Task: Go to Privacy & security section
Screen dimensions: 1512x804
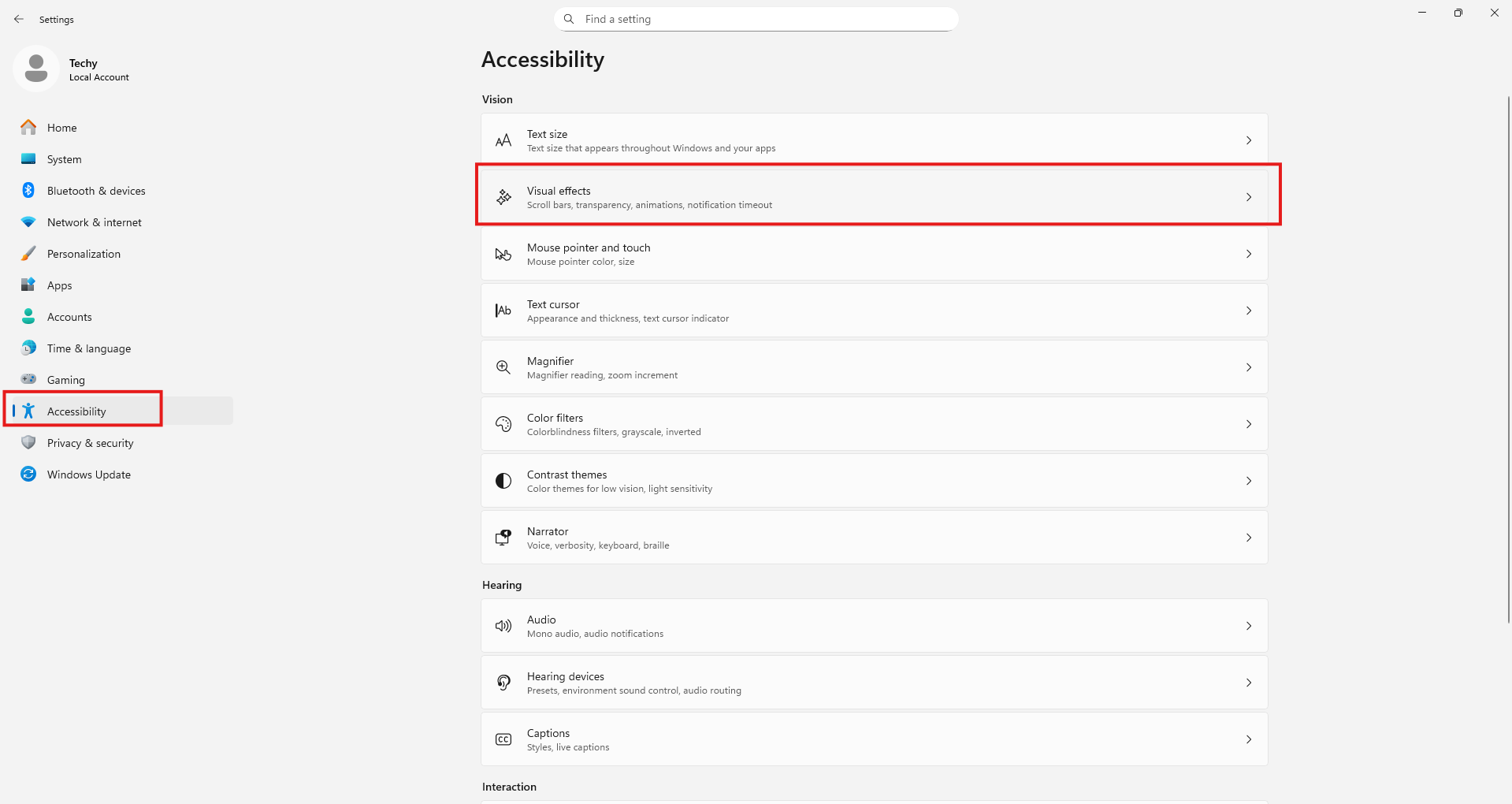Action: [x=90, y=443]
